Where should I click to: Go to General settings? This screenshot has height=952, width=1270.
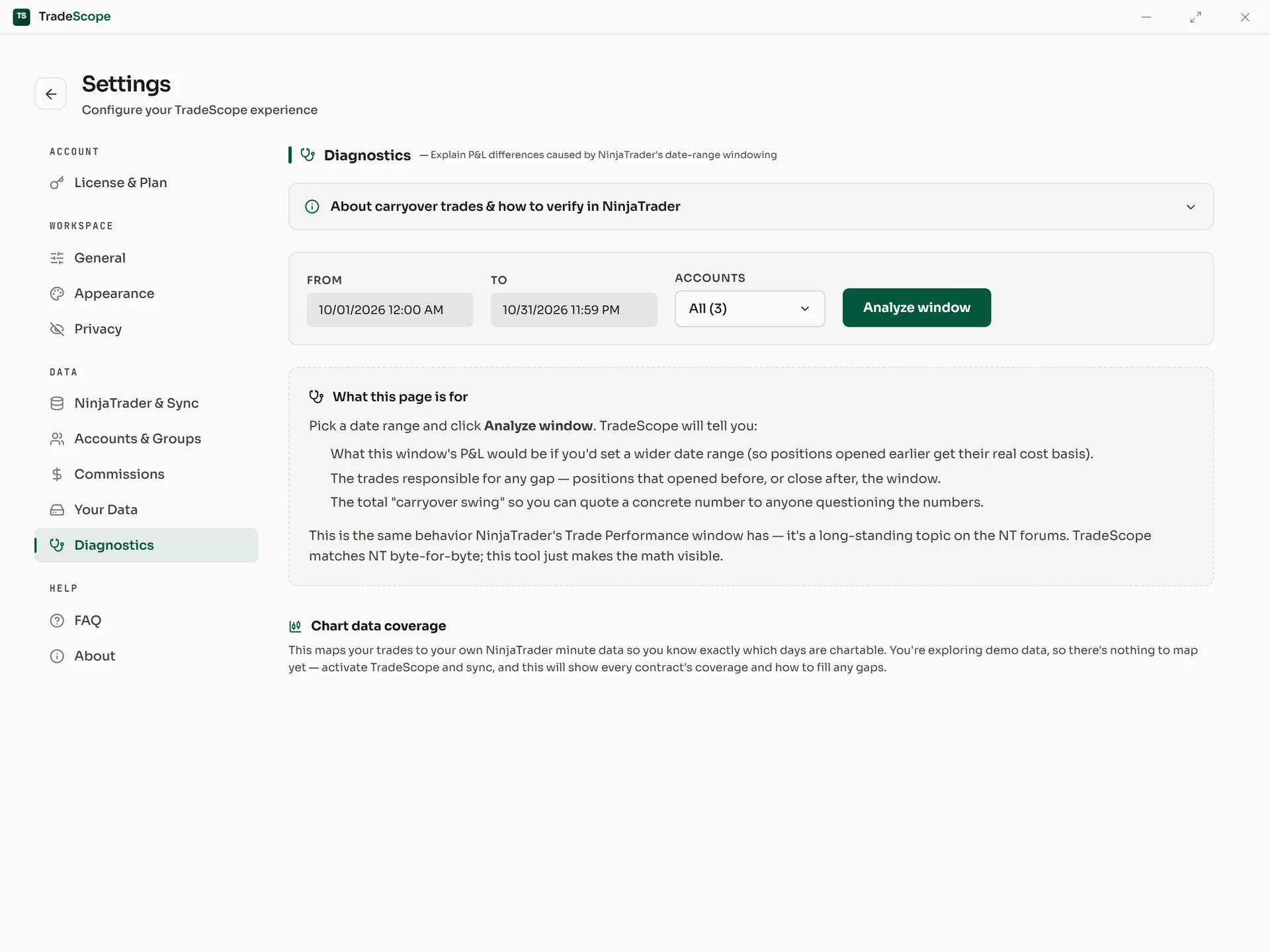point(146,258)
